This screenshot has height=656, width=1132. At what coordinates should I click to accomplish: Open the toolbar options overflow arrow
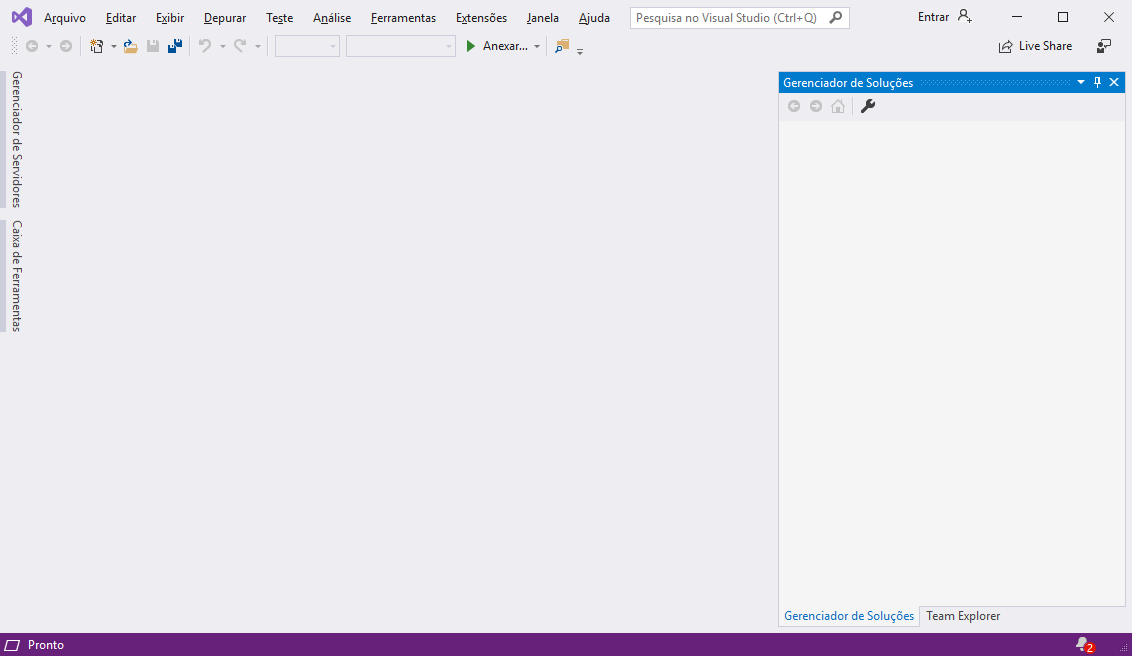pyautogui.click(x=580, y=51)
